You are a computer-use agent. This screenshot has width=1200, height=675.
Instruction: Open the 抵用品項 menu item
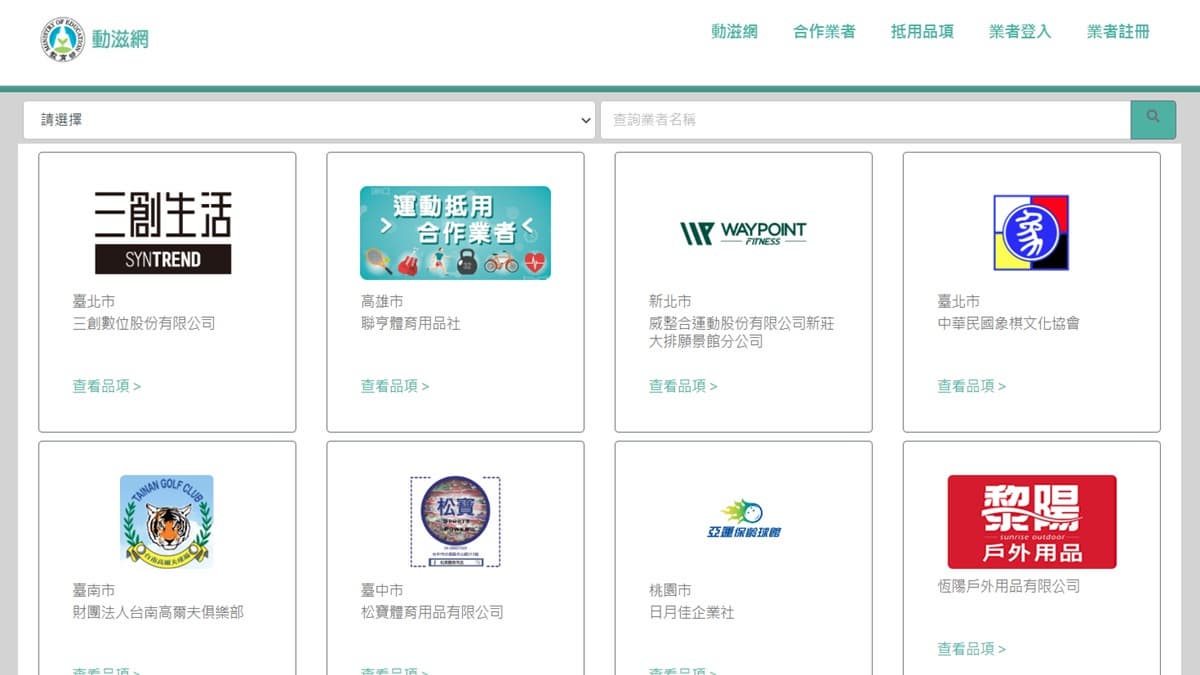coord(922,31)
